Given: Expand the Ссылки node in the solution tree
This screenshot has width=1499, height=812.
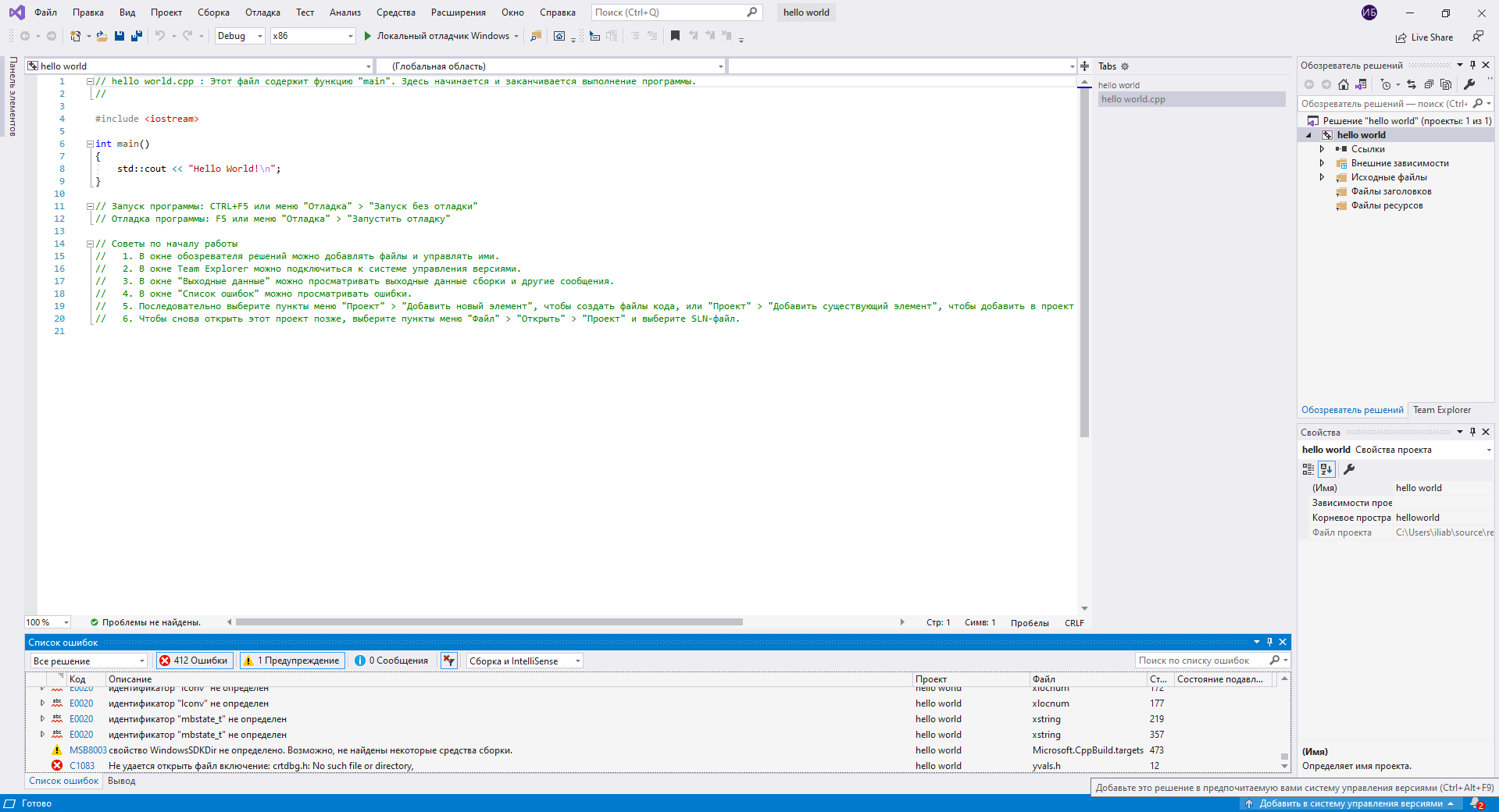Looking at the screenshot, I should click(x=1322, y=149).
